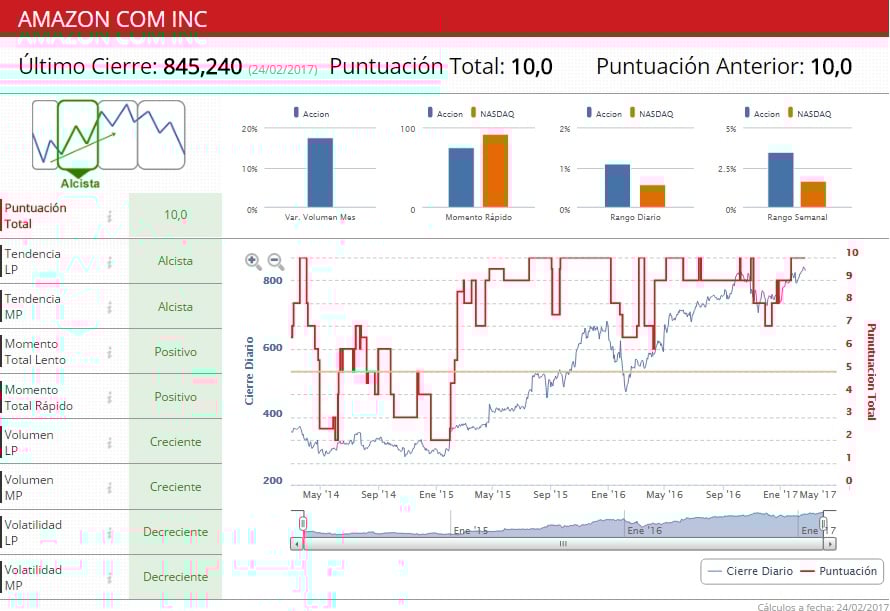The height and width of the screenshot is (611, 890).
Task: Click the navigator scrollbar grip
Action: point(563,544)
